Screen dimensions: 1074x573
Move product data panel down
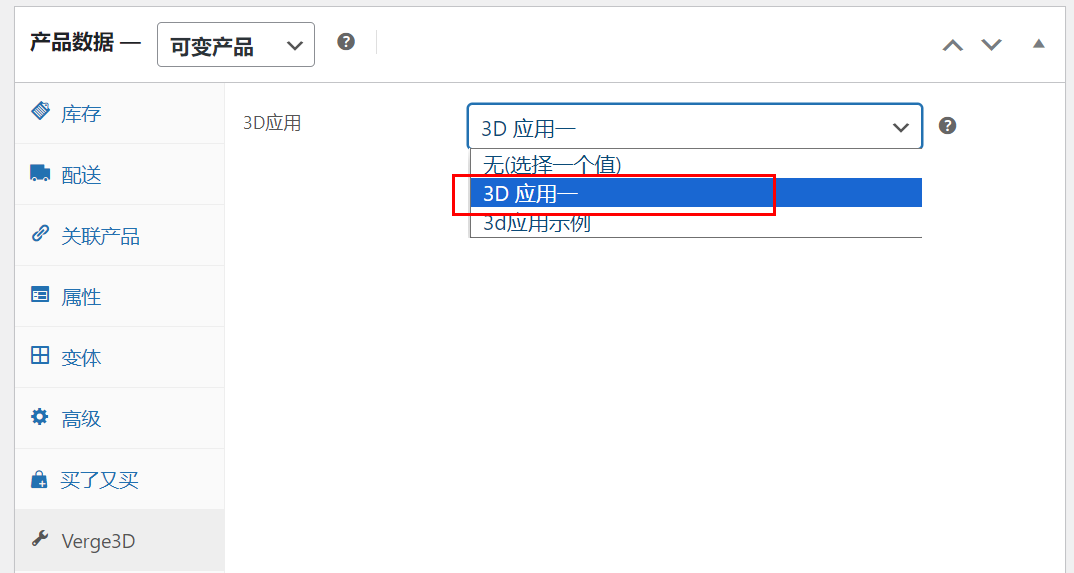coord(991,45)
